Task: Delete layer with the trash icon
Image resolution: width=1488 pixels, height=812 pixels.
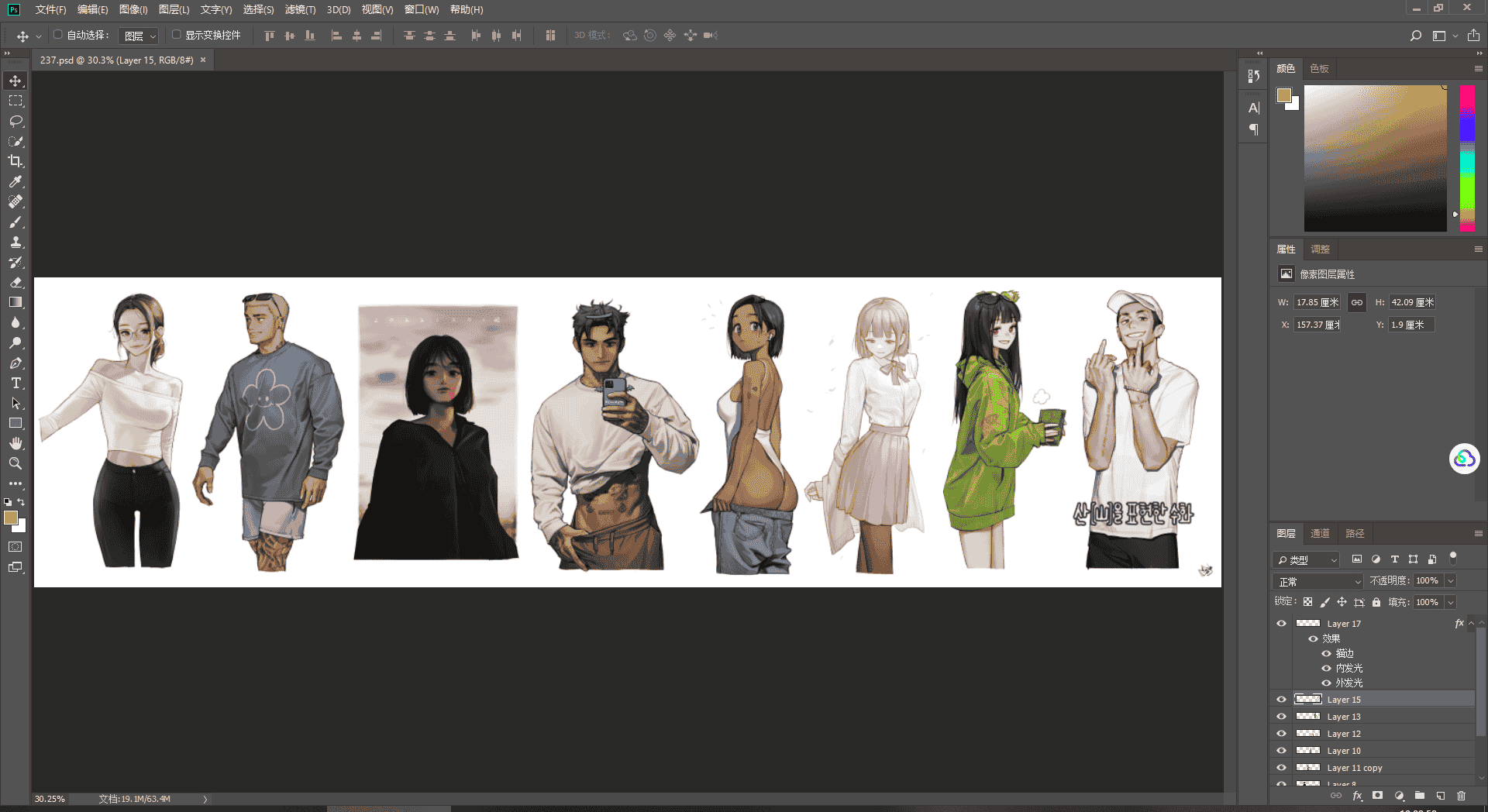Action: (1461, 796)
